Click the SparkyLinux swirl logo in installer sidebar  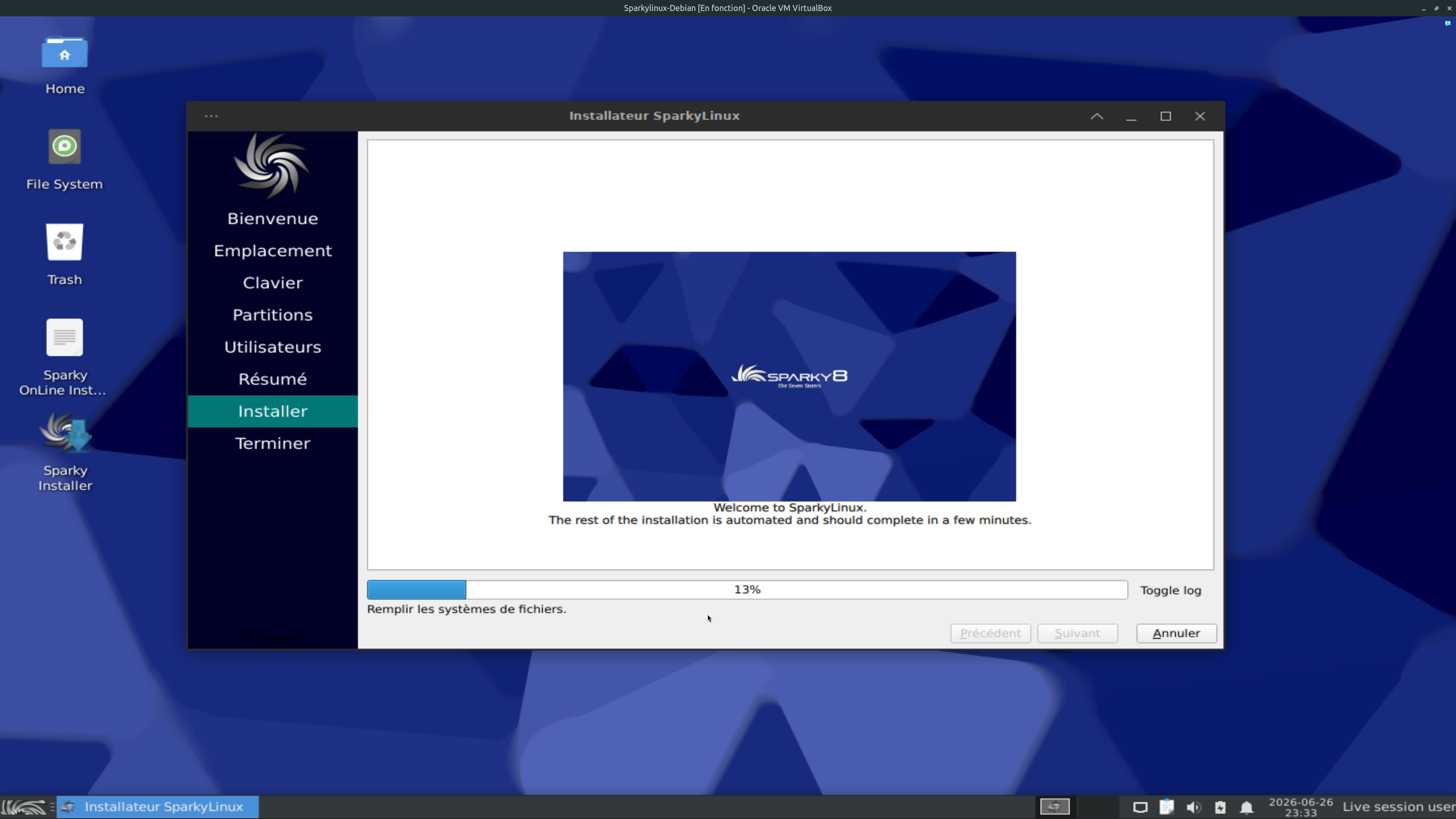tap(273, 165)
